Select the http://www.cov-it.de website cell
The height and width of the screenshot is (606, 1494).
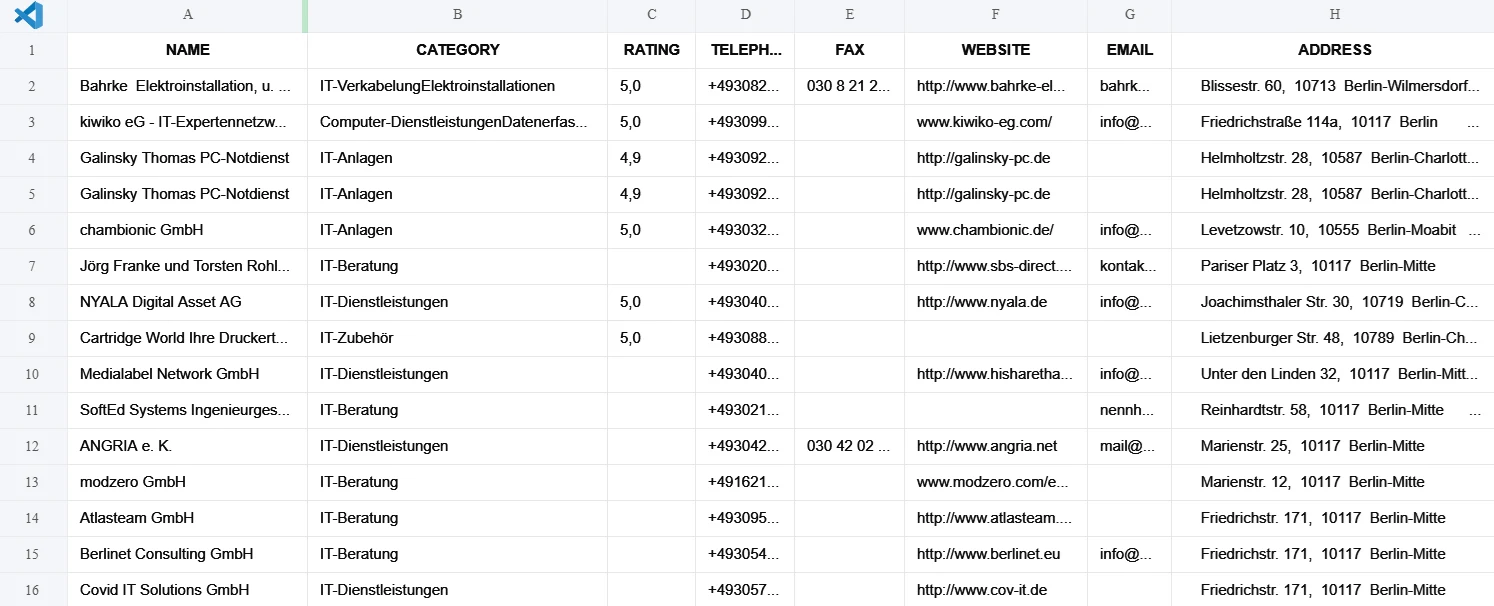tap(996, 590)
